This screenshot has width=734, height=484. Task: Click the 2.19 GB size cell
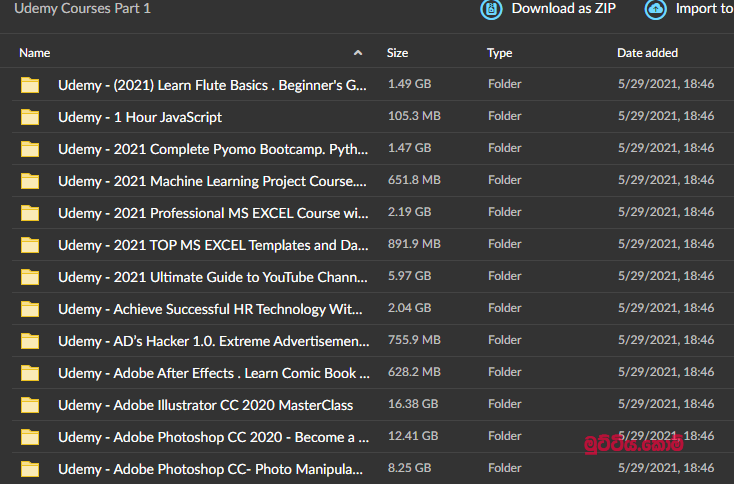410,212
